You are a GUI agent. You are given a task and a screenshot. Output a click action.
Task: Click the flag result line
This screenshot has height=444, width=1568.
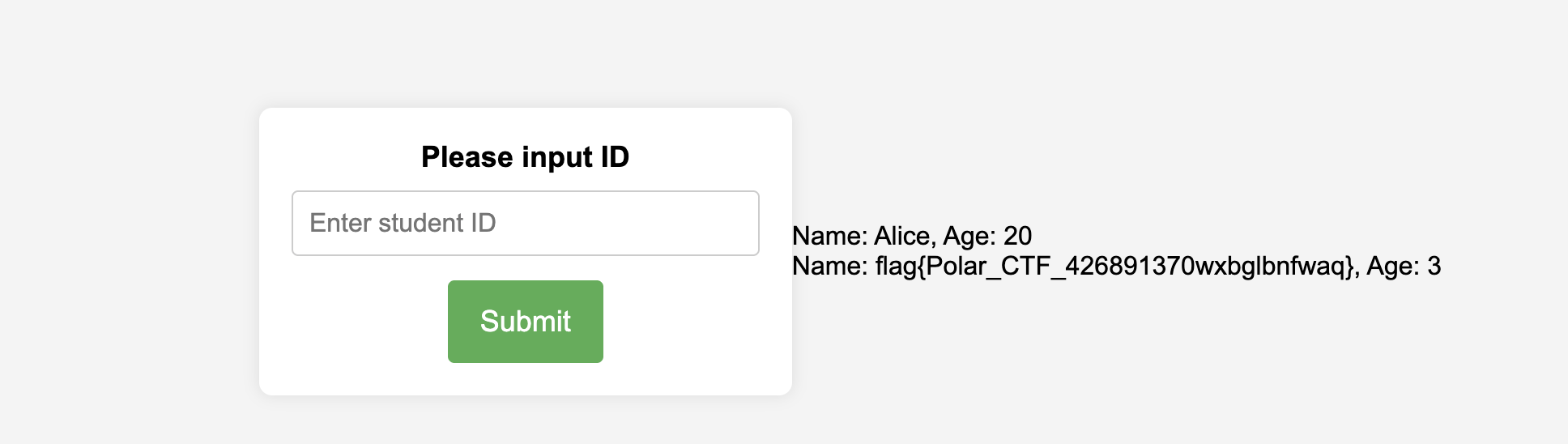[x=1115, y=266]
